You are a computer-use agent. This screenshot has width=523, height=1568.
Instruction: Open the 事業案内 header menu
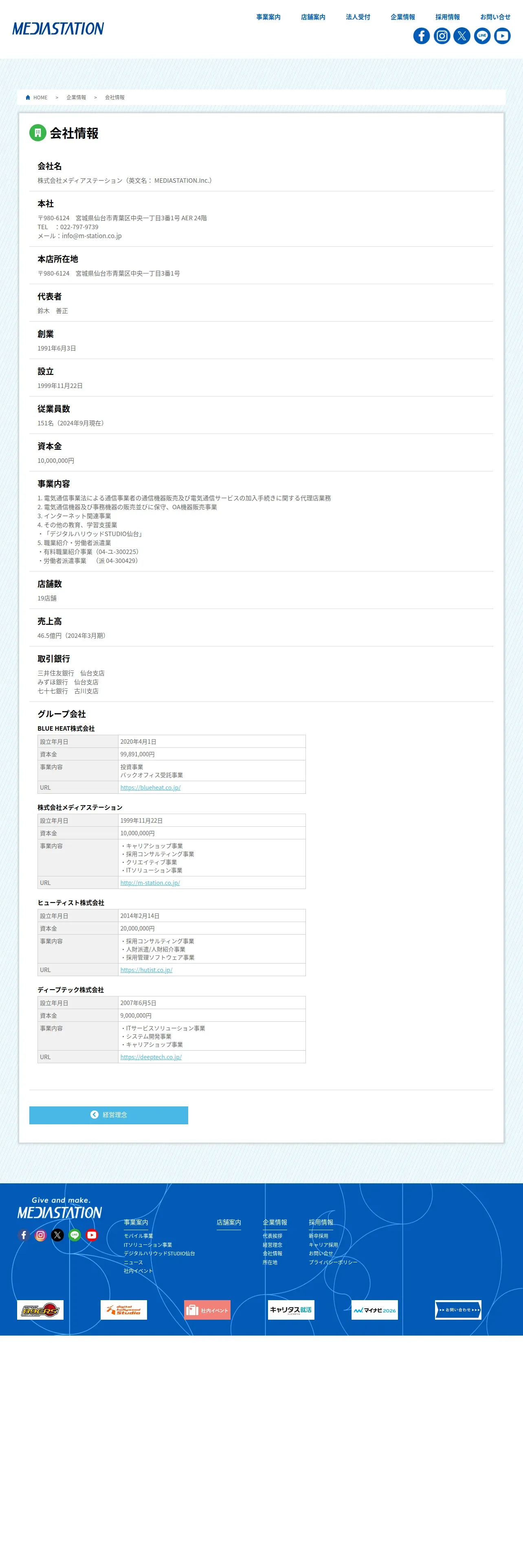click(268, 17)
